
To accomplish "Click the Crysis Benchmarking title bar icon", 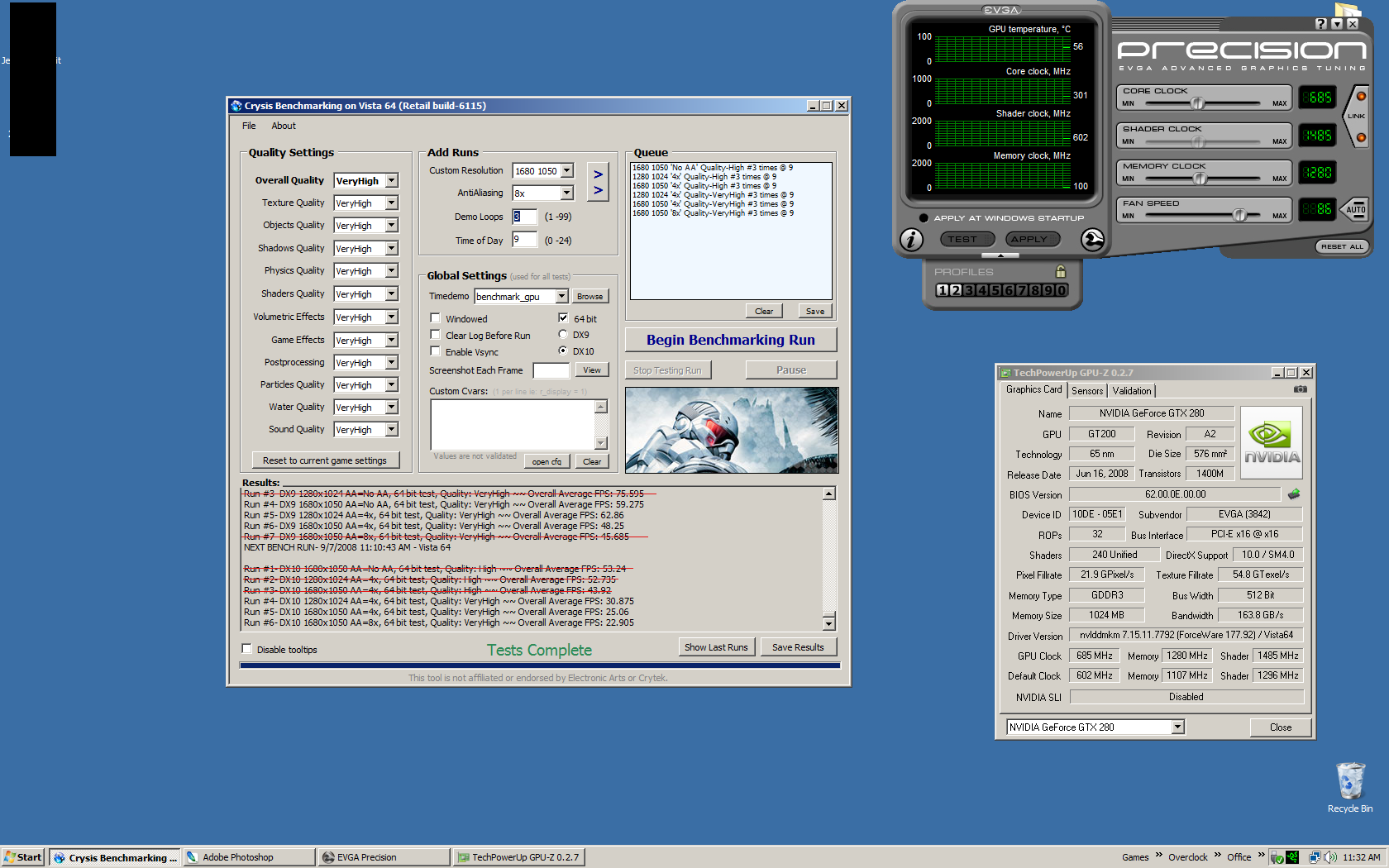I will [x=236, y=106].
